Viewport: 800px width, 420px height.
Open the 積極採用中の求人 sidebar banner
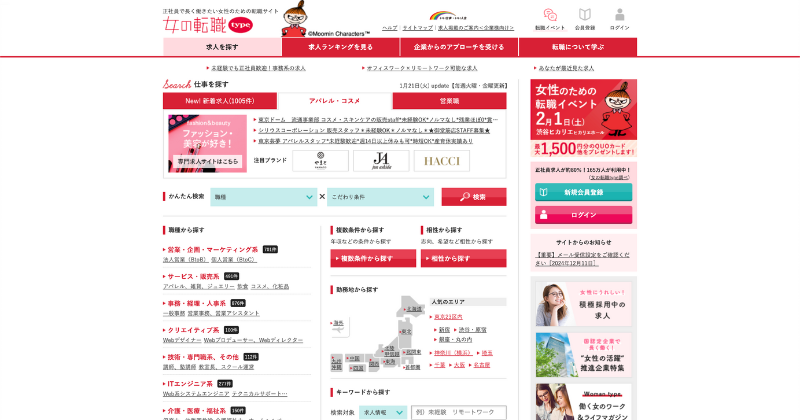pyautogui.click(x=584, y=304)
